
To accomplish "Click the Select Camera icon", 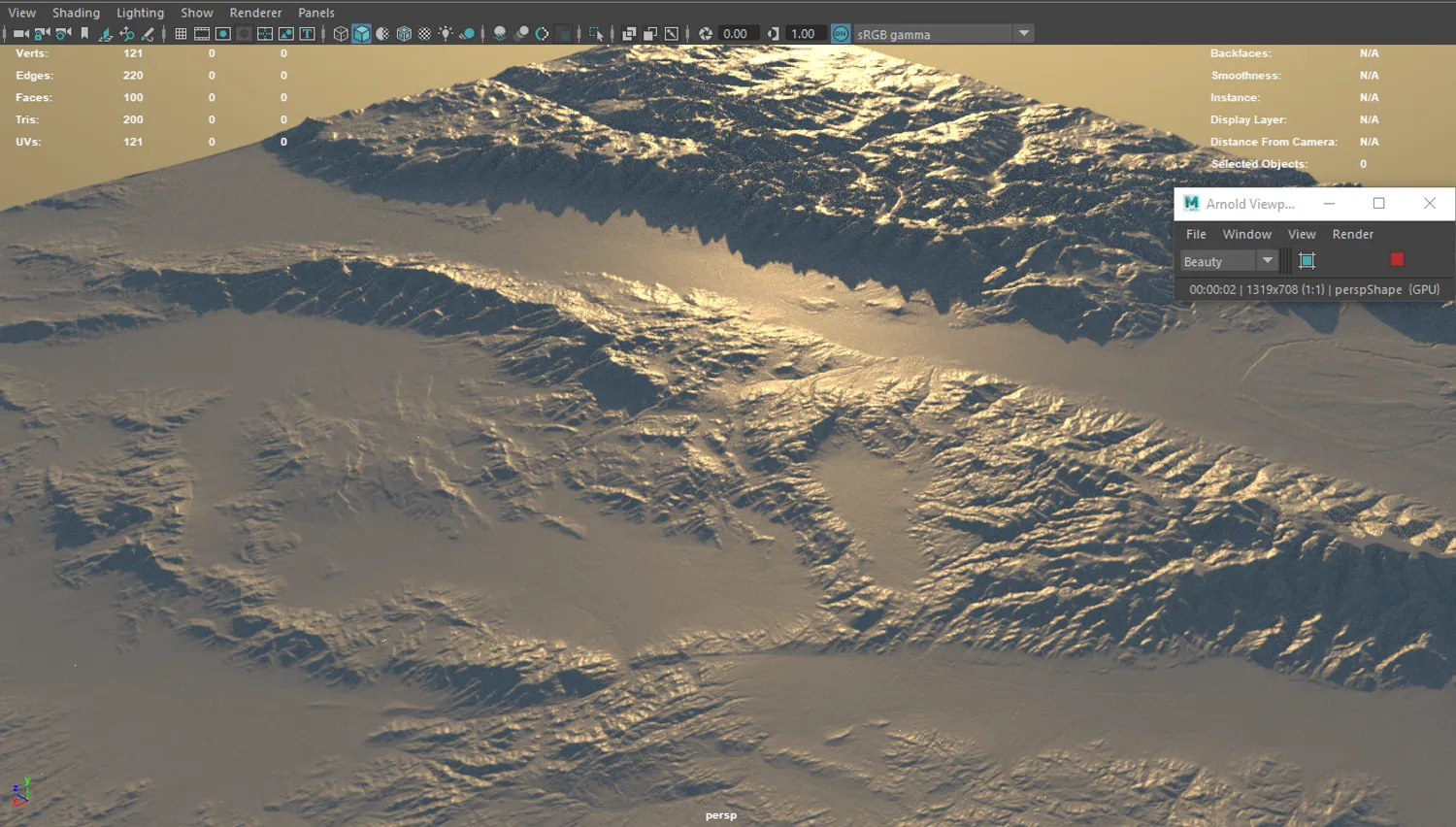I will (19, 34).
